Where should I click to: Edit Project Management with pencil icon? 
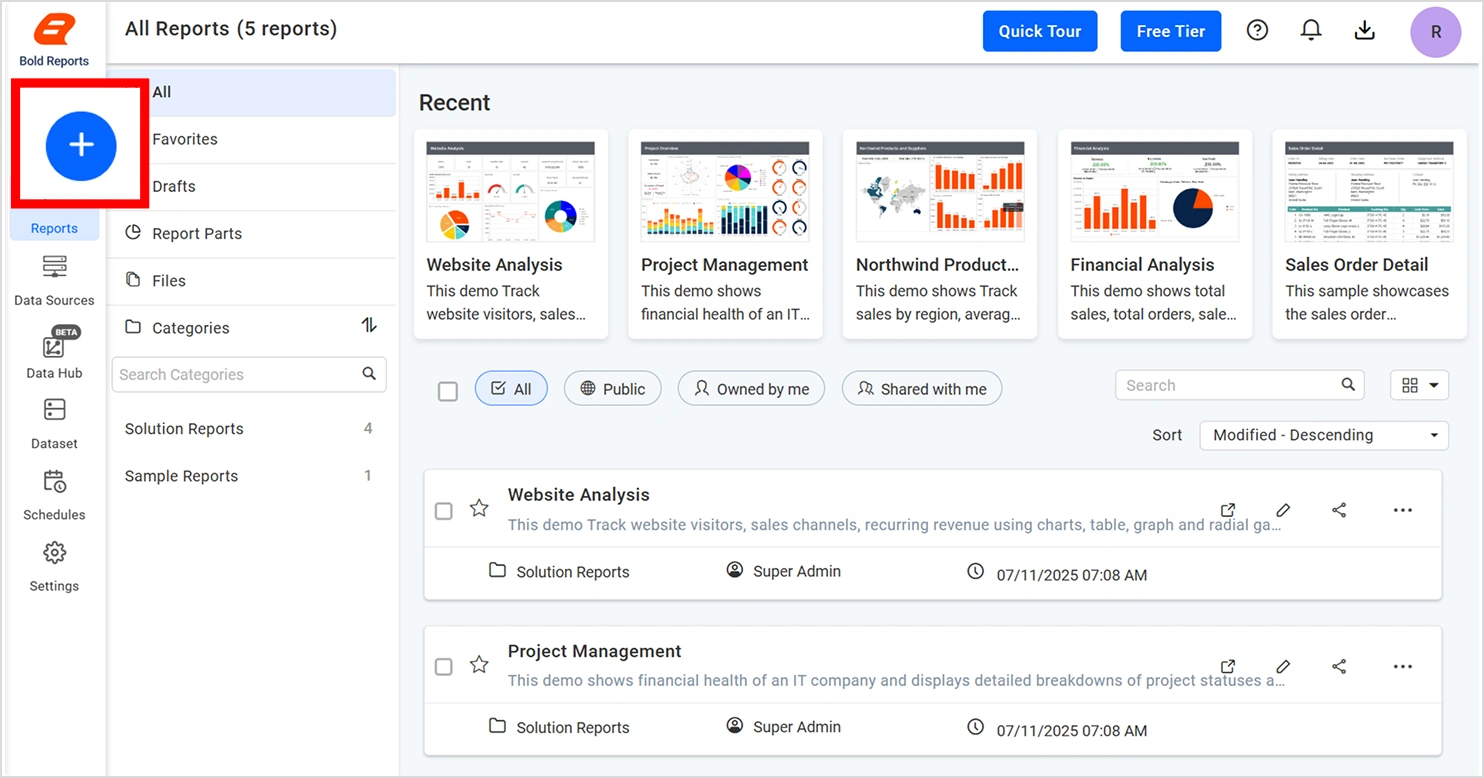[1283, 666]
